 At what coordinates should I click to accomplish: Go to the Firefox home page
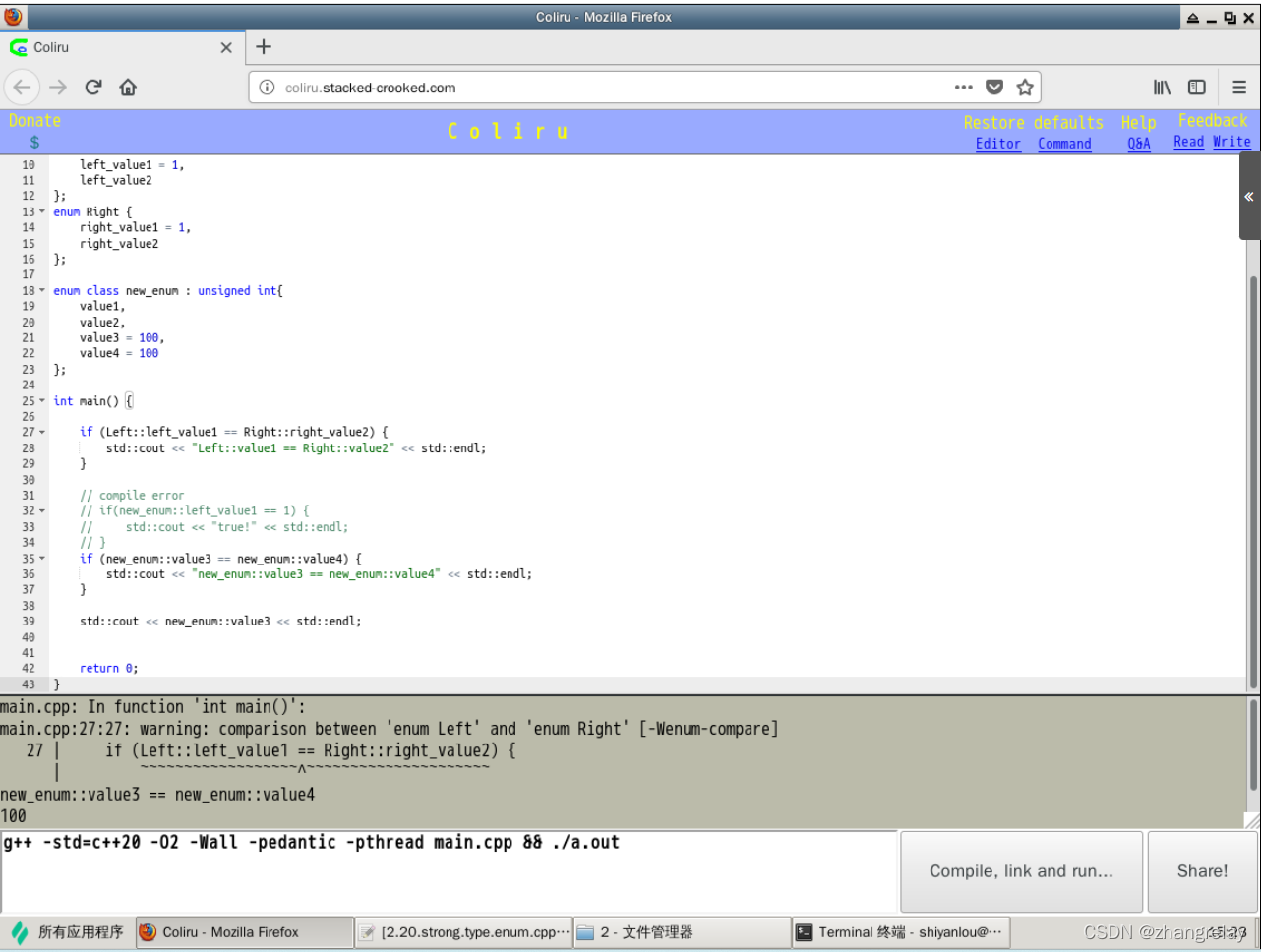[x=128, y=87]
